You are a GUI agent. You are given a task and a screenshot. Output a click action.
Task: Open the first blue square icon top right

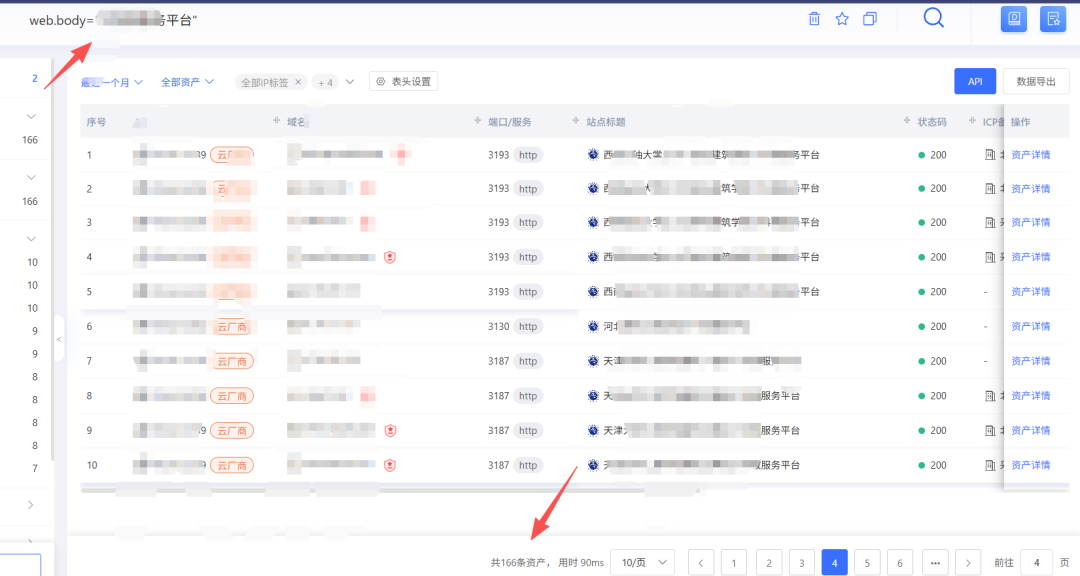click(1014, 19)
